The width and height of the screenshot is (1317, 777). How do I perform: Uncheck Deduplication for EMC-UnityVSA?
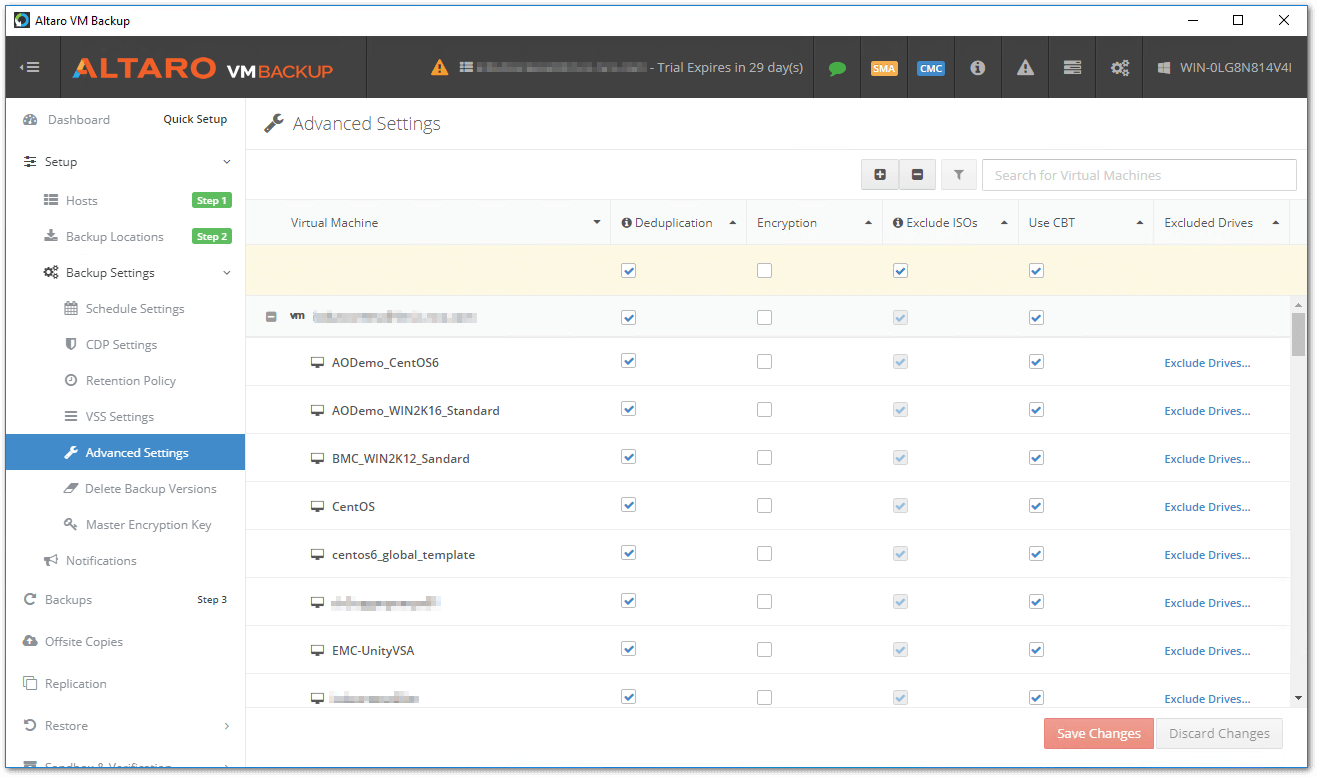point(628,650)
